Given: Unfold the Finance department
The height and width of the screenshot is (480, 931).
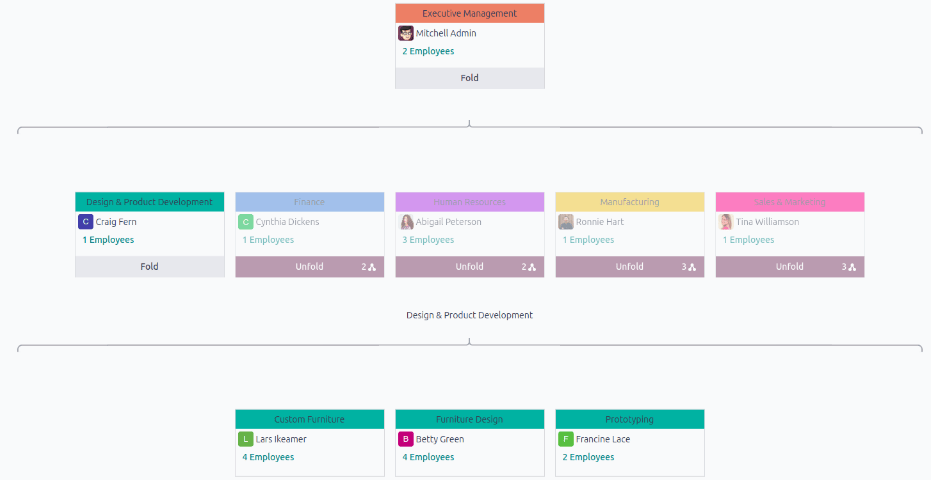Looking at the screenshot, I should point(309,267).
